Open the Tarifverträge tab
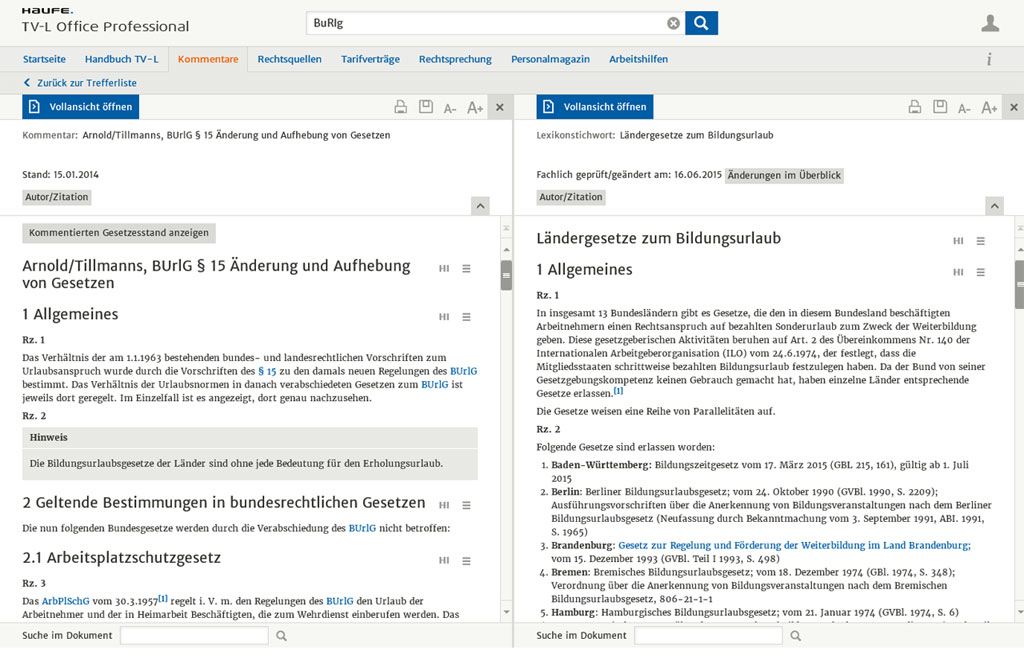The height and width of the screenshot is (670, 1024). 370,59
